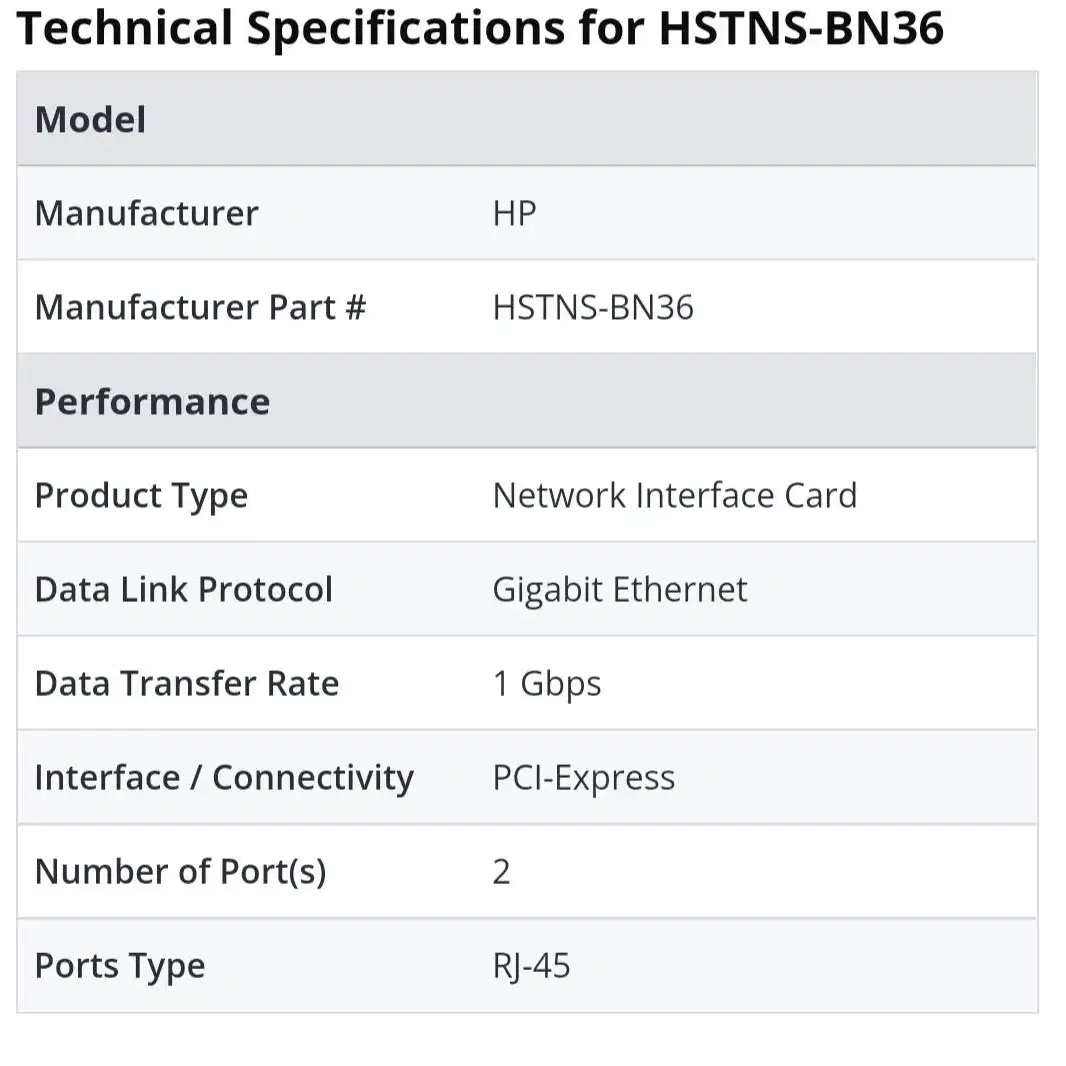Select the 1 Gbps value
Screen dimensions: 1066x1066
point(547,684)
